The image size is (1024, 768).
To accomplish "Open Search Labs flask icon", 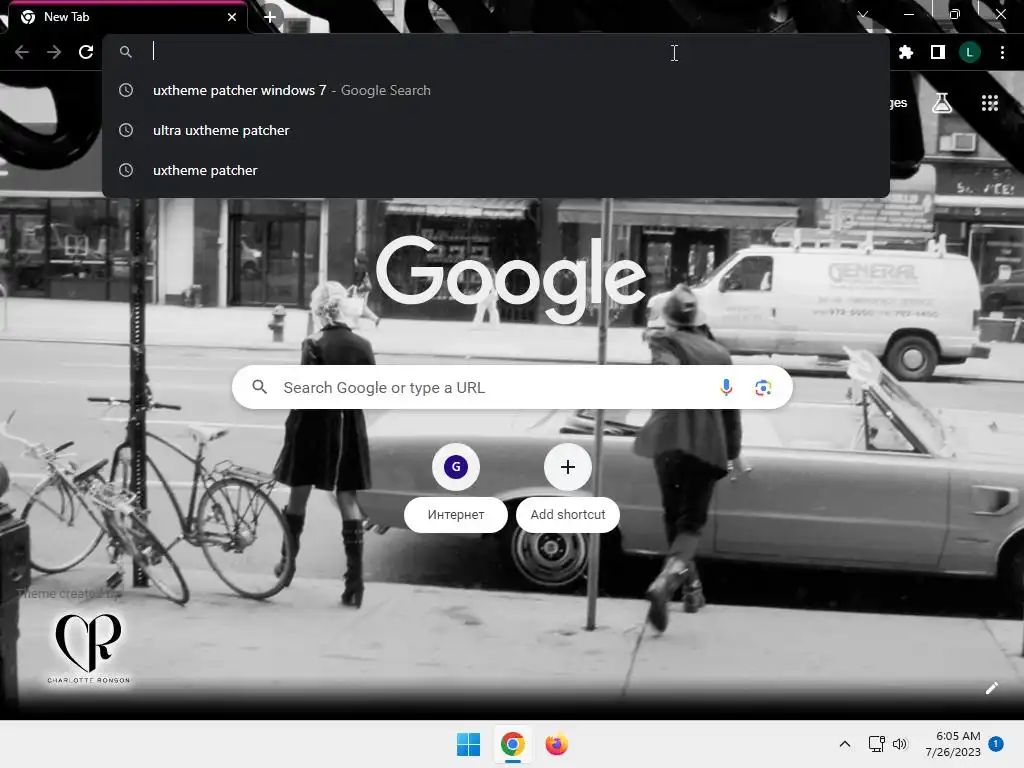I will click(942, 103).
